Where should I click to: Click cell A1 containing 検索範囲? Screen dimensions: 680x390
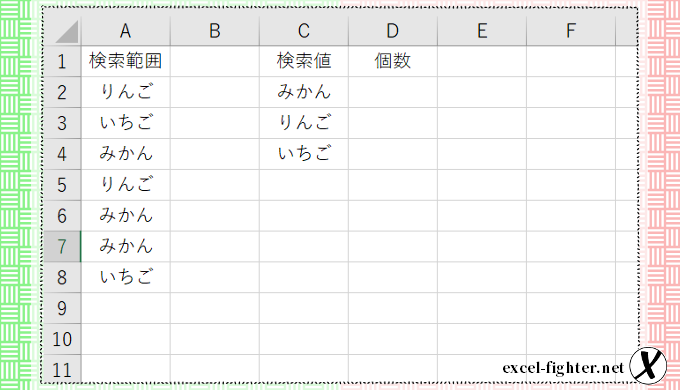point(125,61)
